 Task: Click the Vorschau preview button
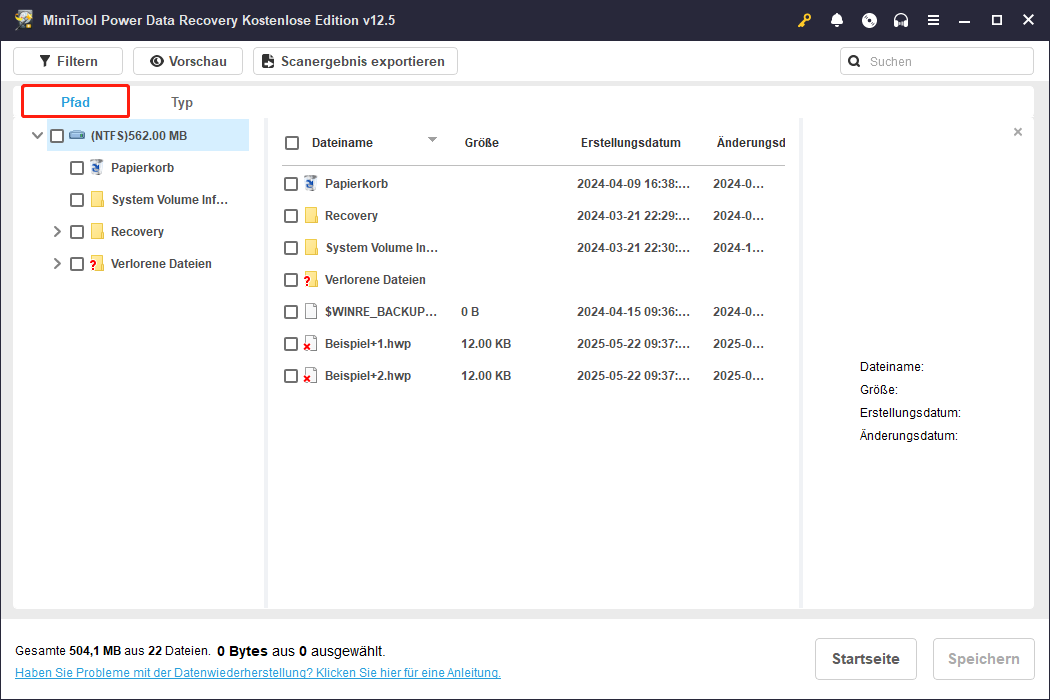pyautogui.click(x=188, y=61)
